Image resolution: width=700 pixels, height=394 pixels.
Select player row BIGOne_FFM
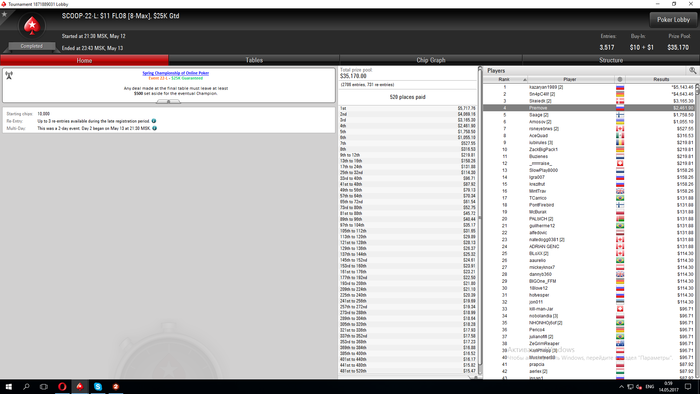pos(588,281)
